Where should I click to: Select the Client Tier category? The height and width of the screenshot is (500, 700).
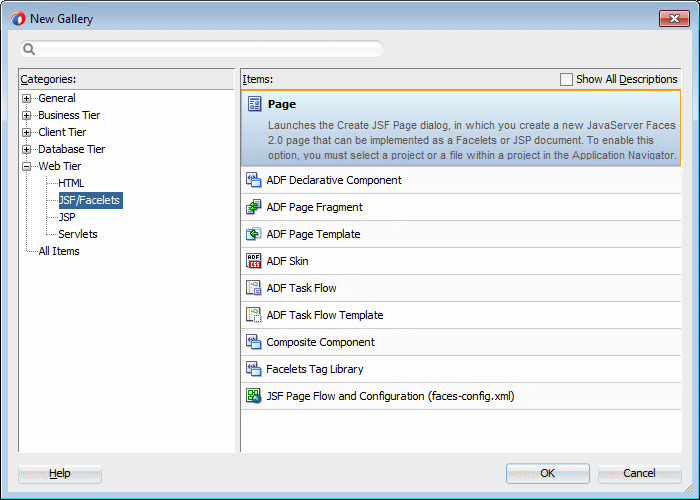click(x=62, y=132)
